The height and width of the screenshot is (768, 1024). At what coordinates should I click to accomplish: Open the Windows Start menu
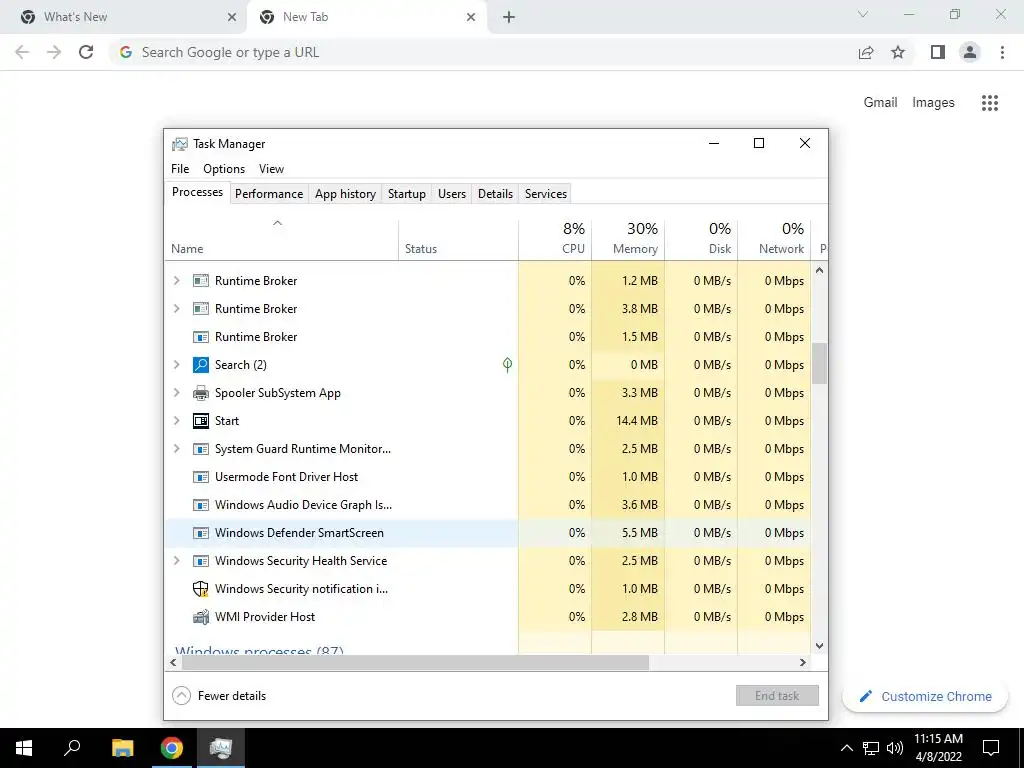point(24,748)
